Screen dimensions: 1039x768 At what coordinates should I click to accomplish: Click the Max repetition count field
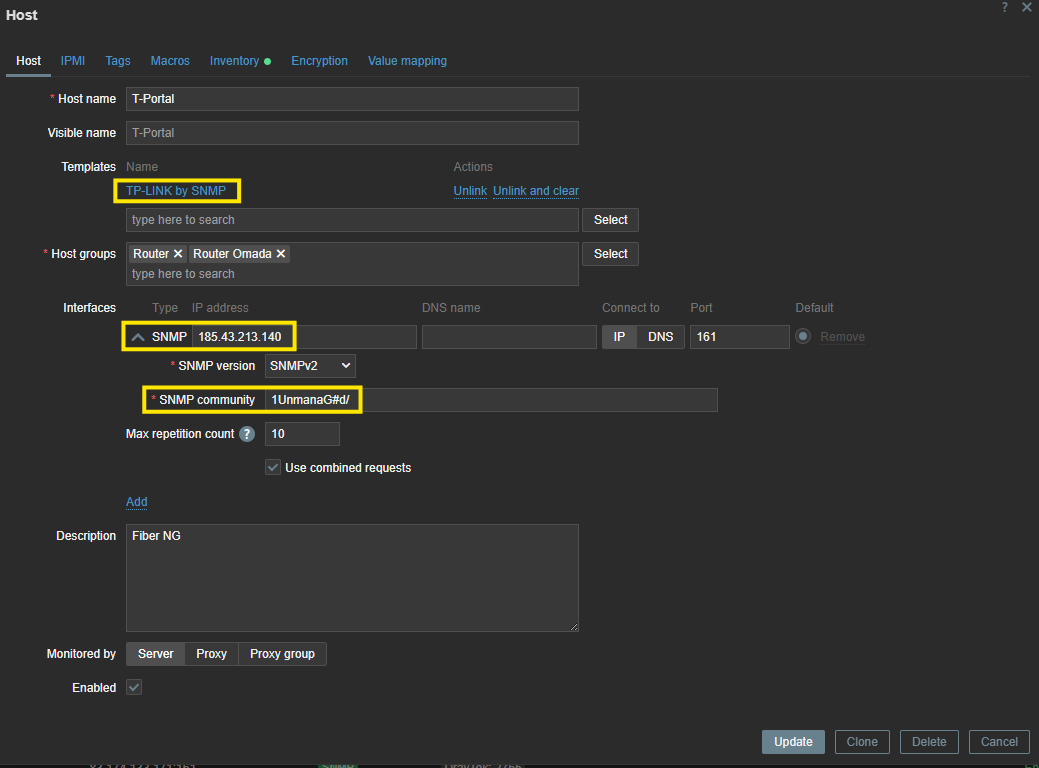click(302, 434)
